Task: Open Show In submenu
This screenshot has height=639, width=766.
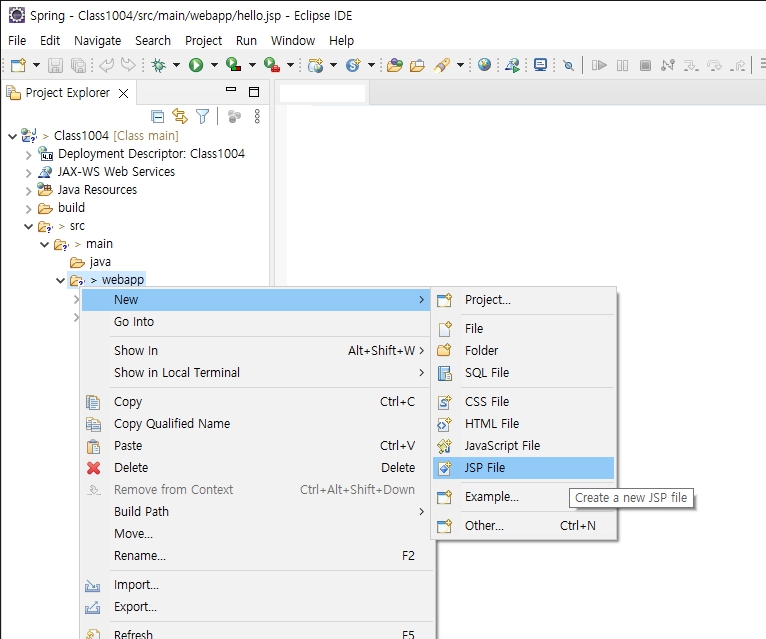Action: tap(256, 351)
